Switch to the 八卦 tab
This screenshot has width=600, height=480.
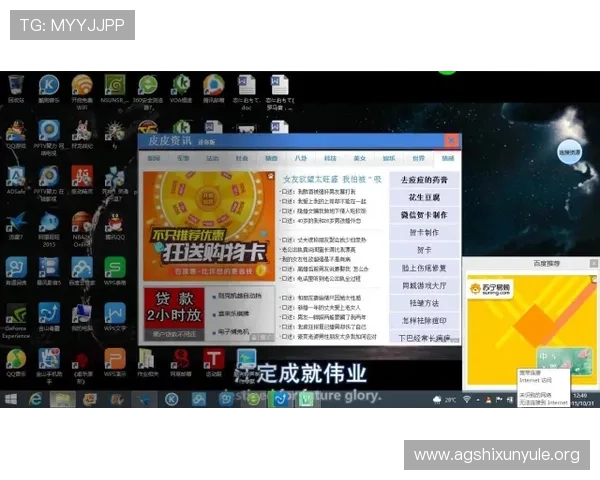pos(301,158)
